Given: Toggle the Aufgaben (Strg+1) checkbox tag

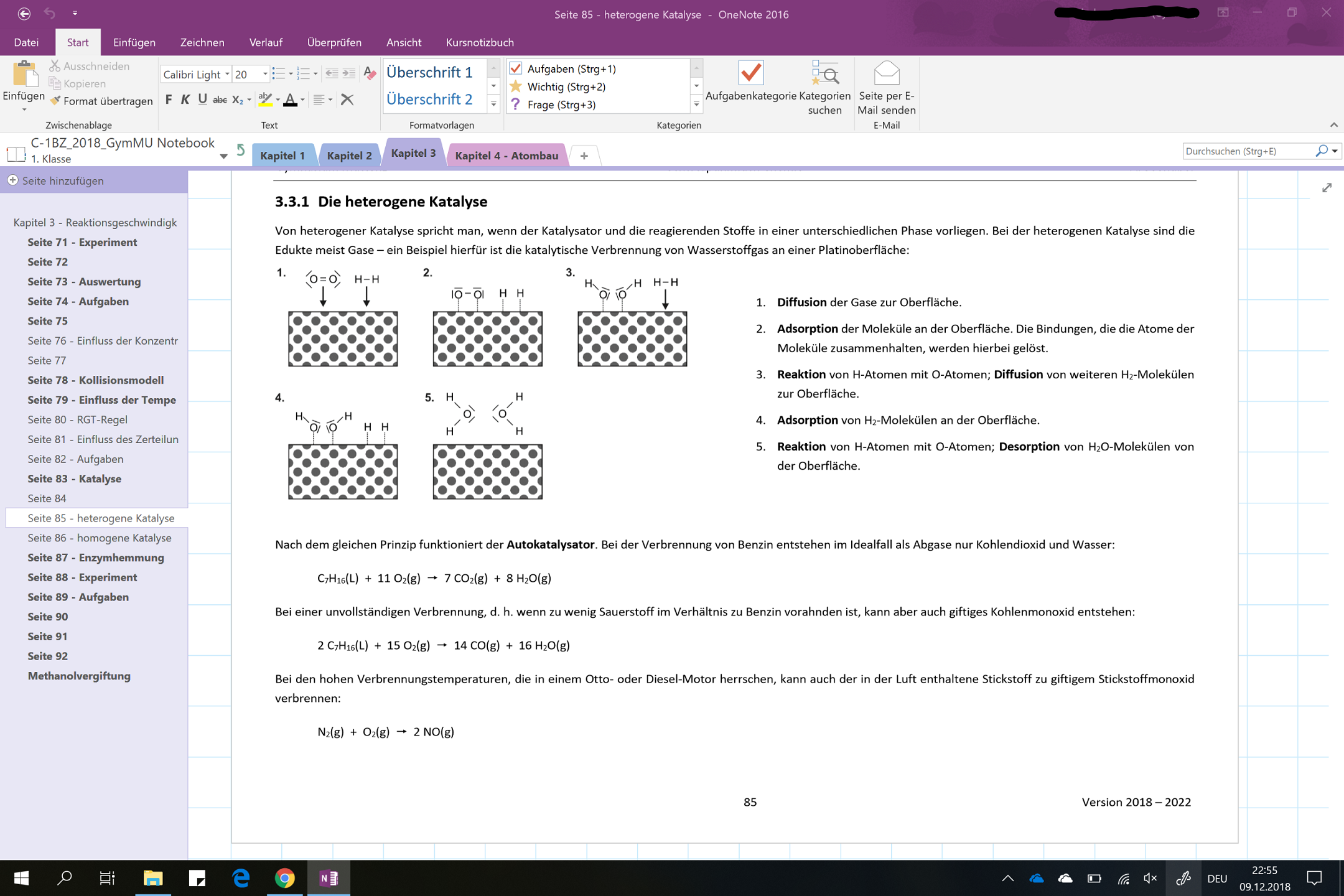Looking at the screenshot, I should coord(516,68).
